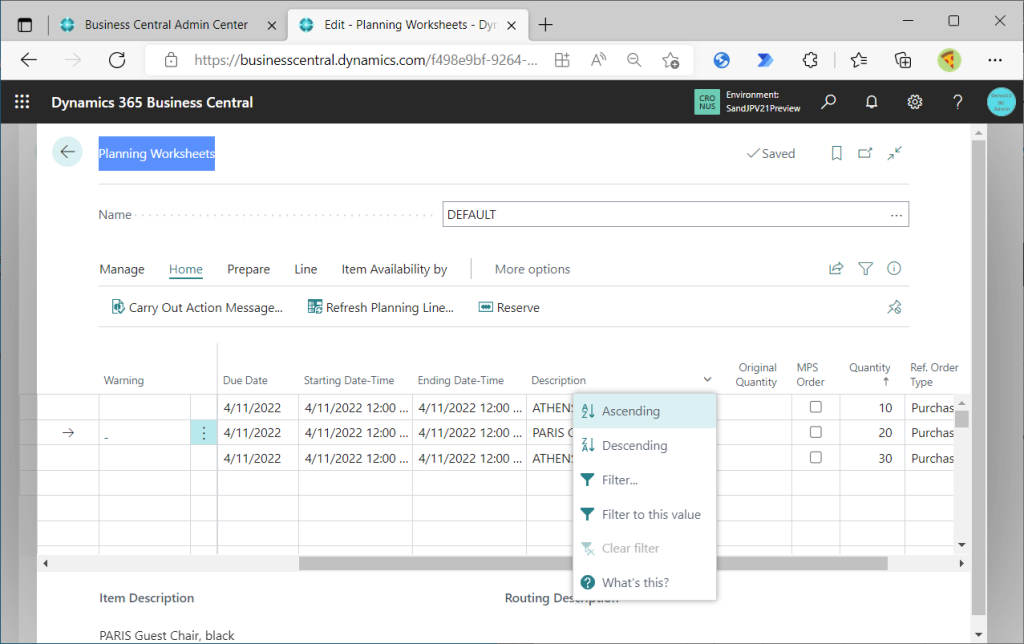The height and width of the screenshot is (644, 1024).
Task: Open the Item Availability by menu
Action: pyautogui.click(x=394, y=269)
